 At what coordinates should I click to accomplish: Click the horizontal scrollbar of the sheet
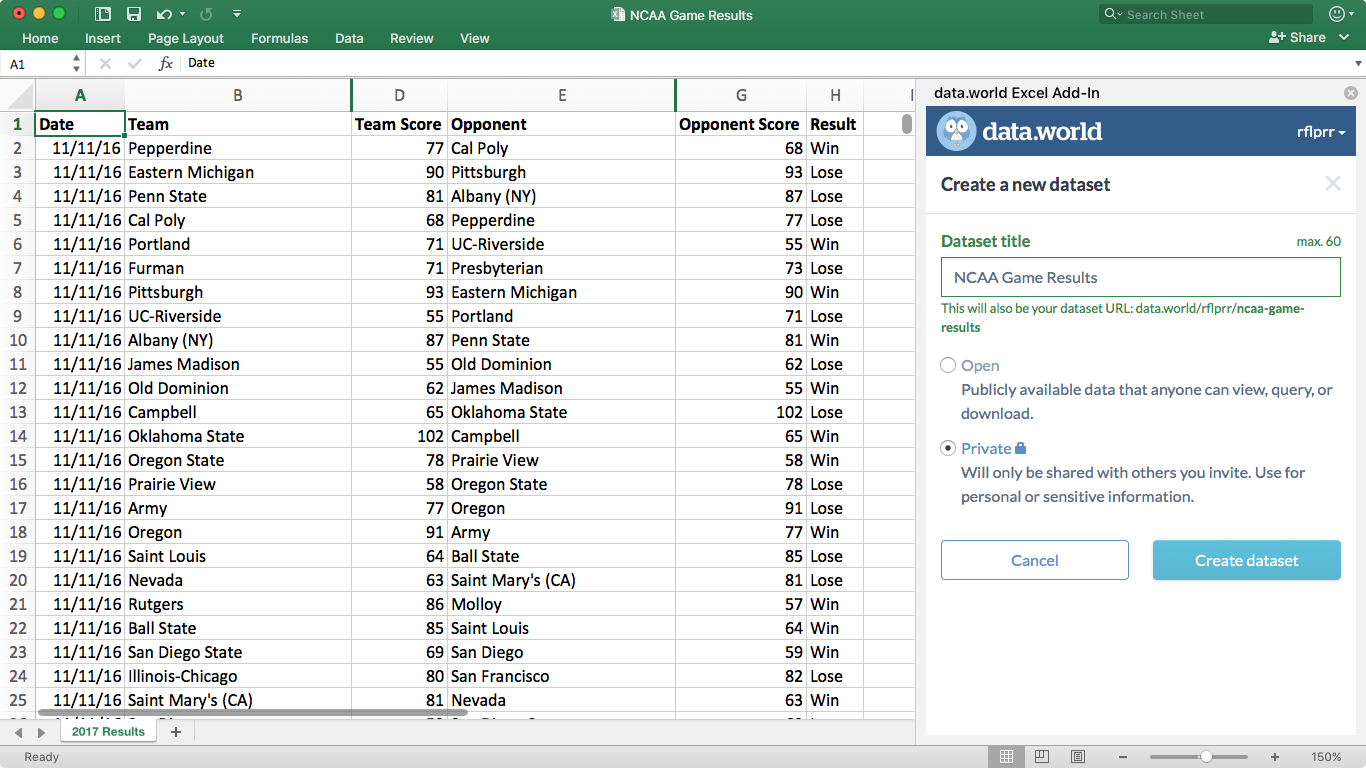coord(253,713)
